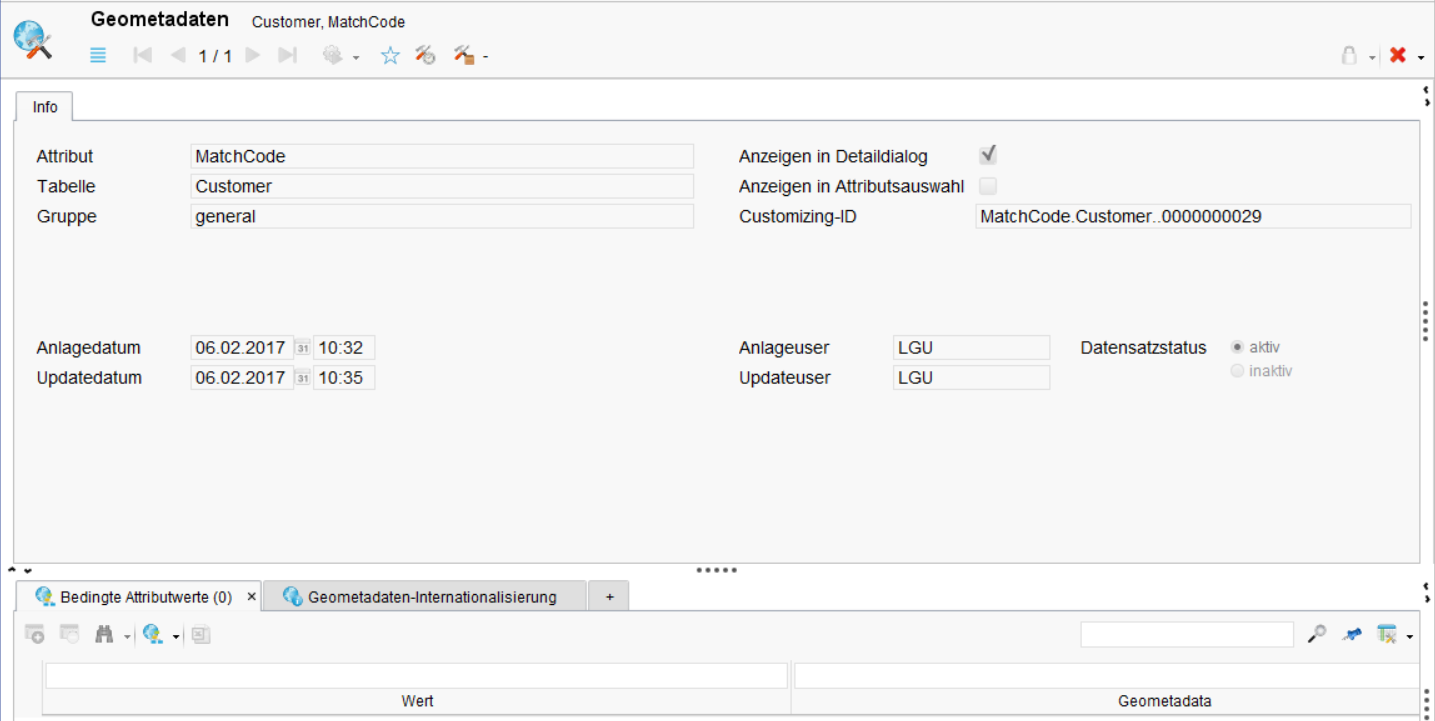Toggle Anzeigen in Detaildialog checkbox
Viewport: 1435px width, 721px height.
point(988,155)
